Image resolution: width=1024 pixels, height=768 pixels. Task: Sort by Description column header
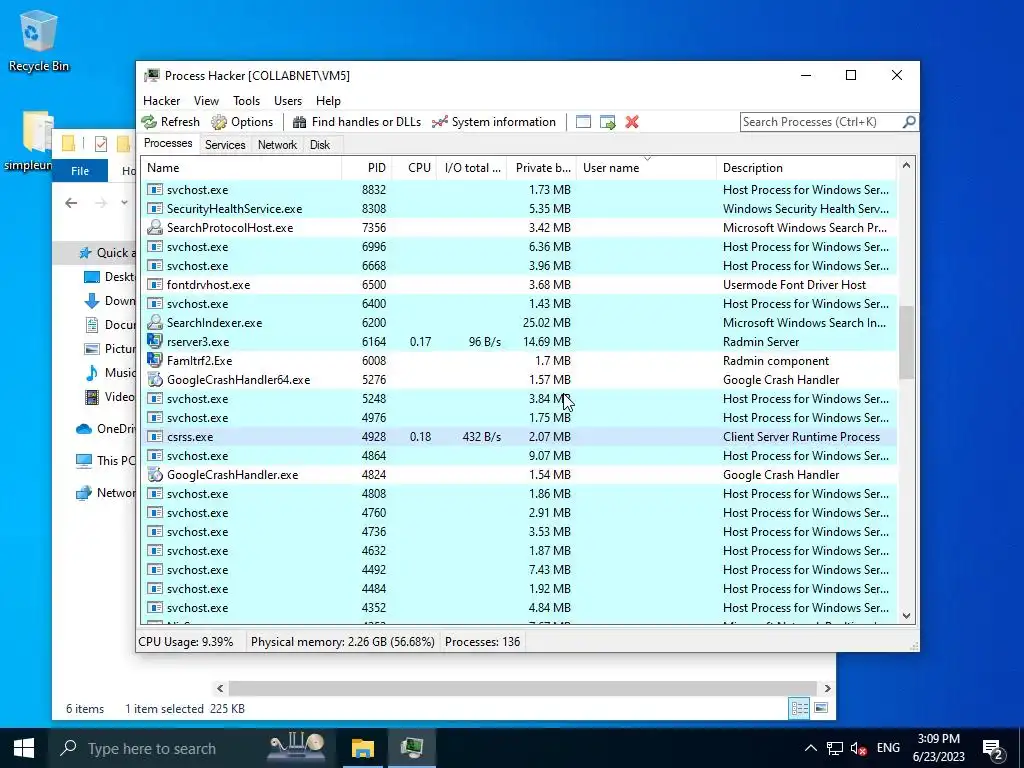click(x=806, y=168)
